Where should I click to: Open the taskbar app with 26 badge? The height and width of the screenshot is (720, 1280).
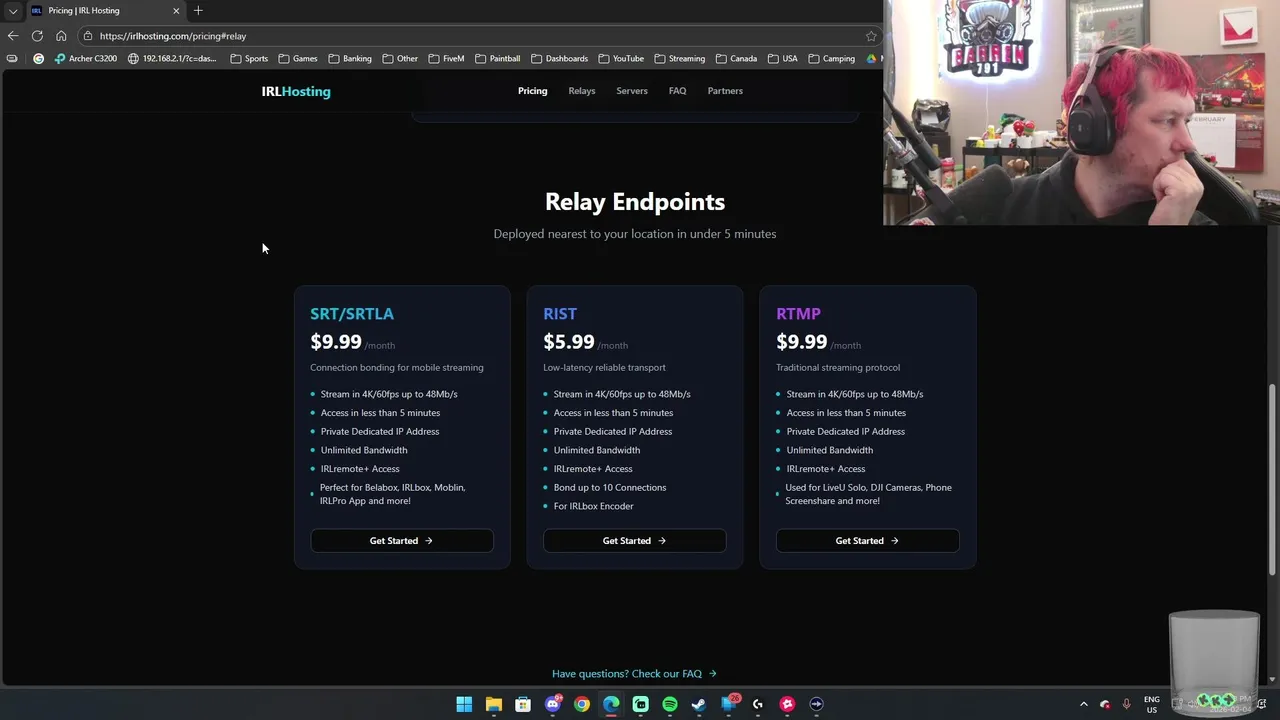pos(729,704)
